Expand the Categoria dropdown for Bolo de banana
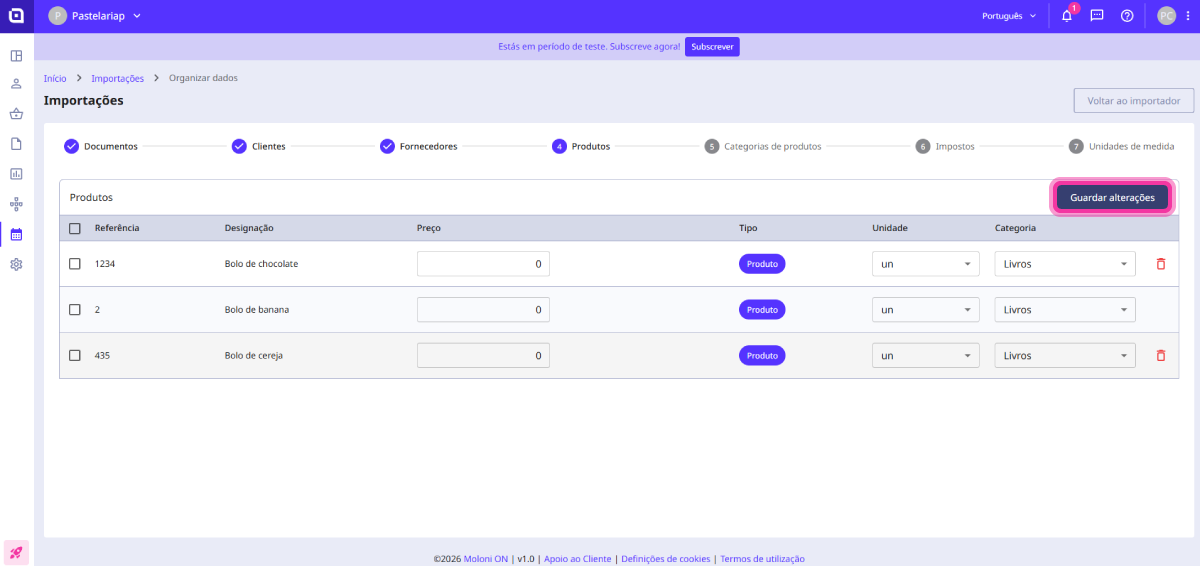 (1064, 310)
